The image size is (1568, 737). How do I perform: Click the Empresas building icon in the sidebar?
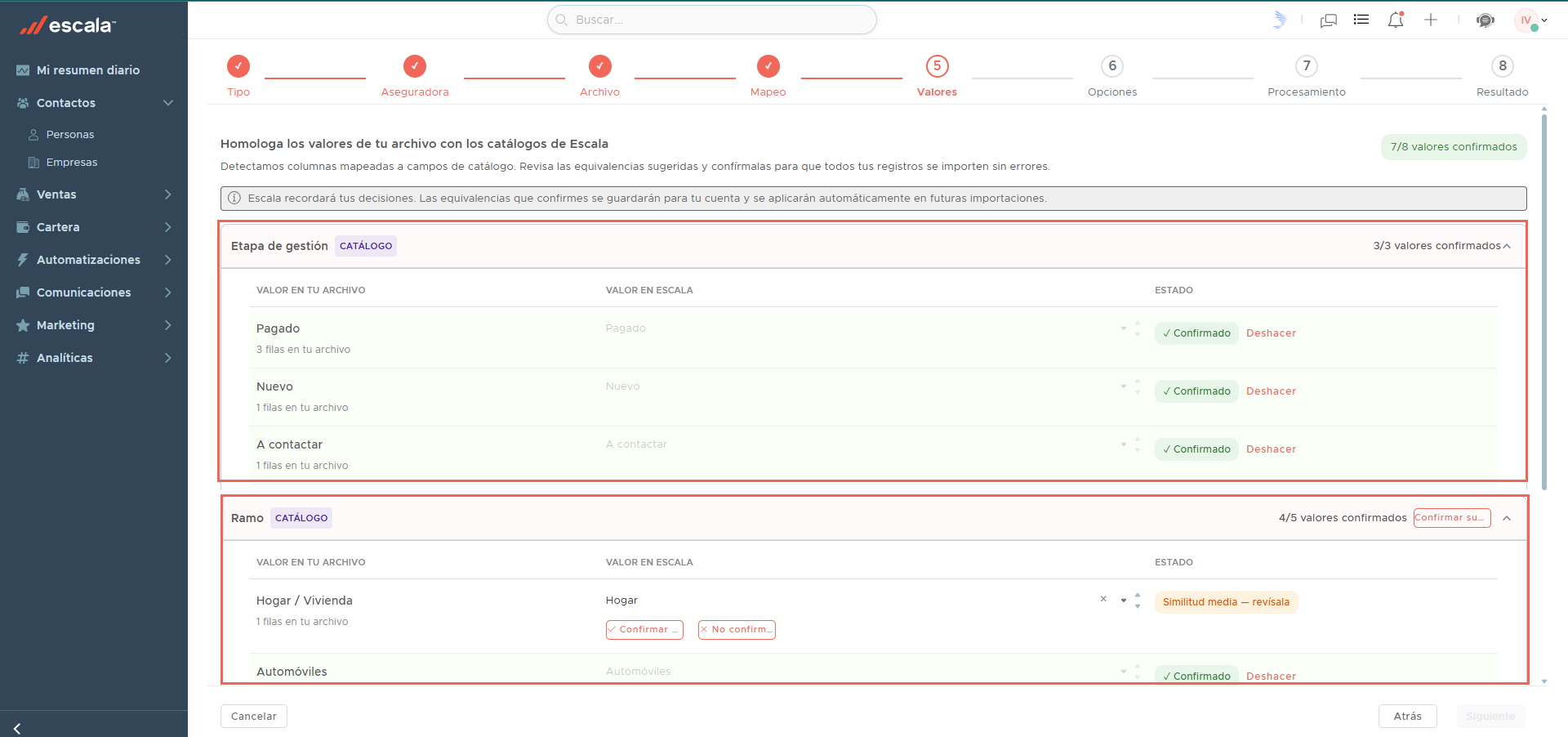coord(33,163)
